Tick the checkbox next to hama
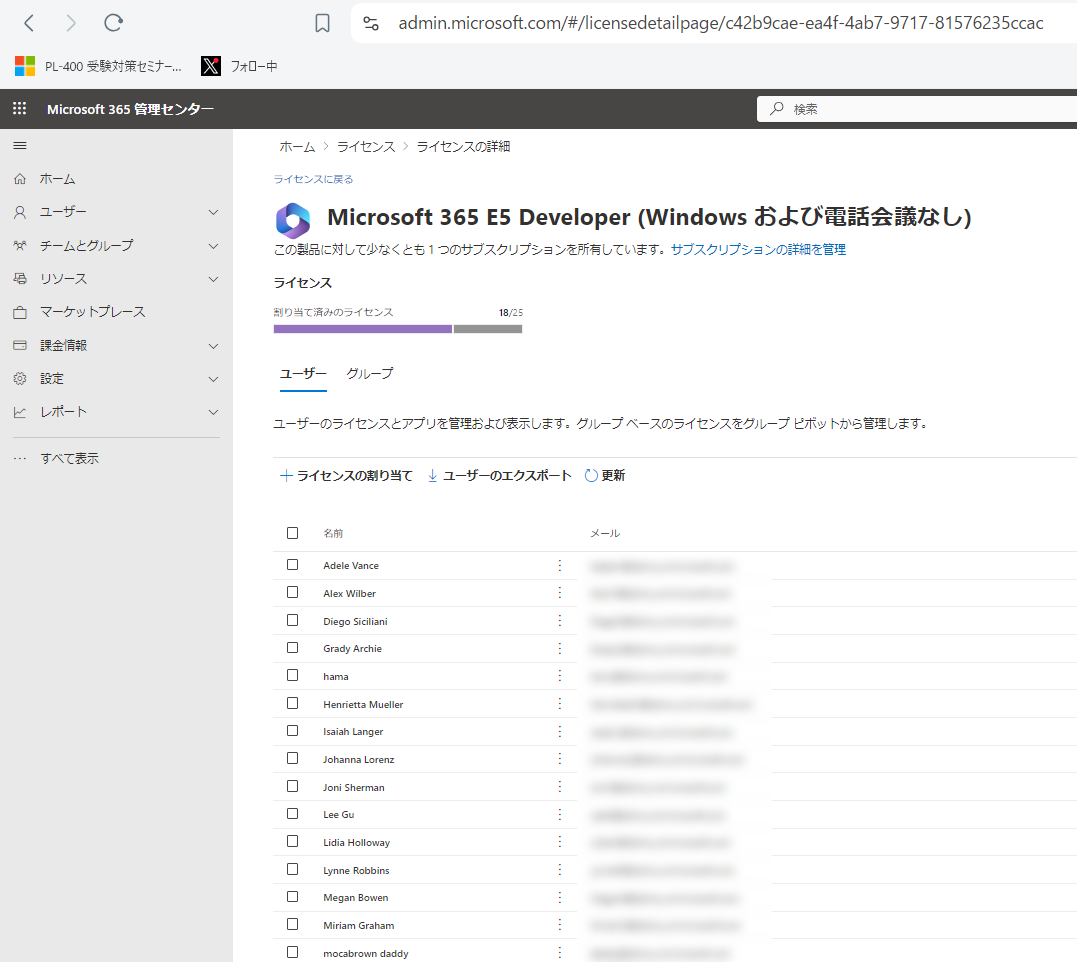Image resolution: width=1077 pixels, height=962 pixels. pyautogui.click(x=293, y=675)
